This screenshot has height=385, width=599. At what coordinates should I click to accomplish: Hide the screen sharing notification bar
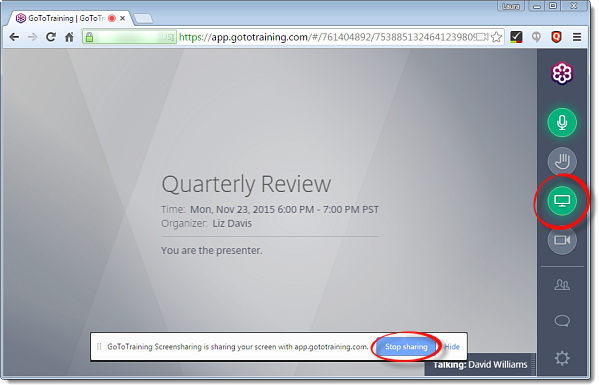click(x=452, y=347)
